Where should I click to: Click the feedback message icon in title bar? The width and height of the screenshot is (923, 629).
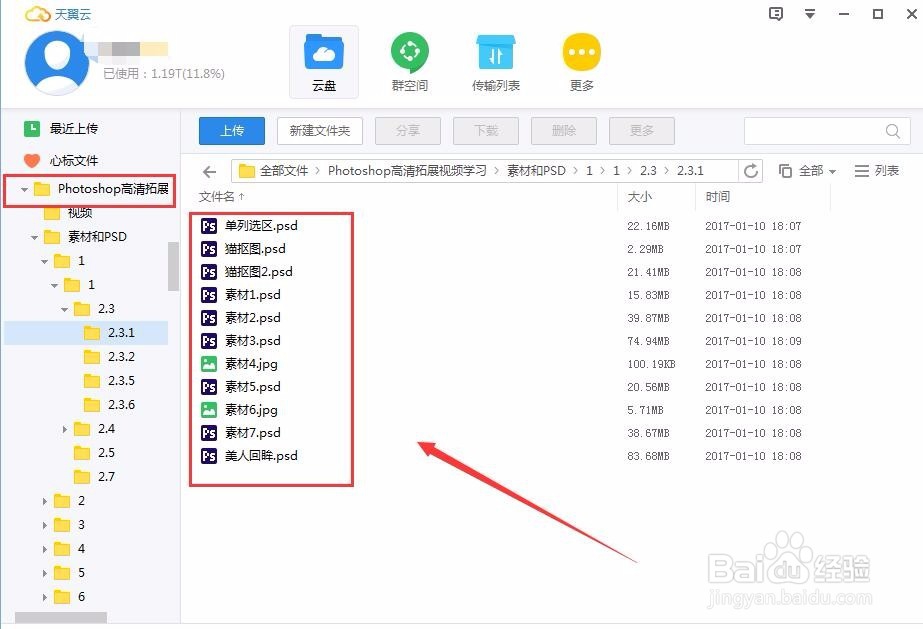coord(775,12)
